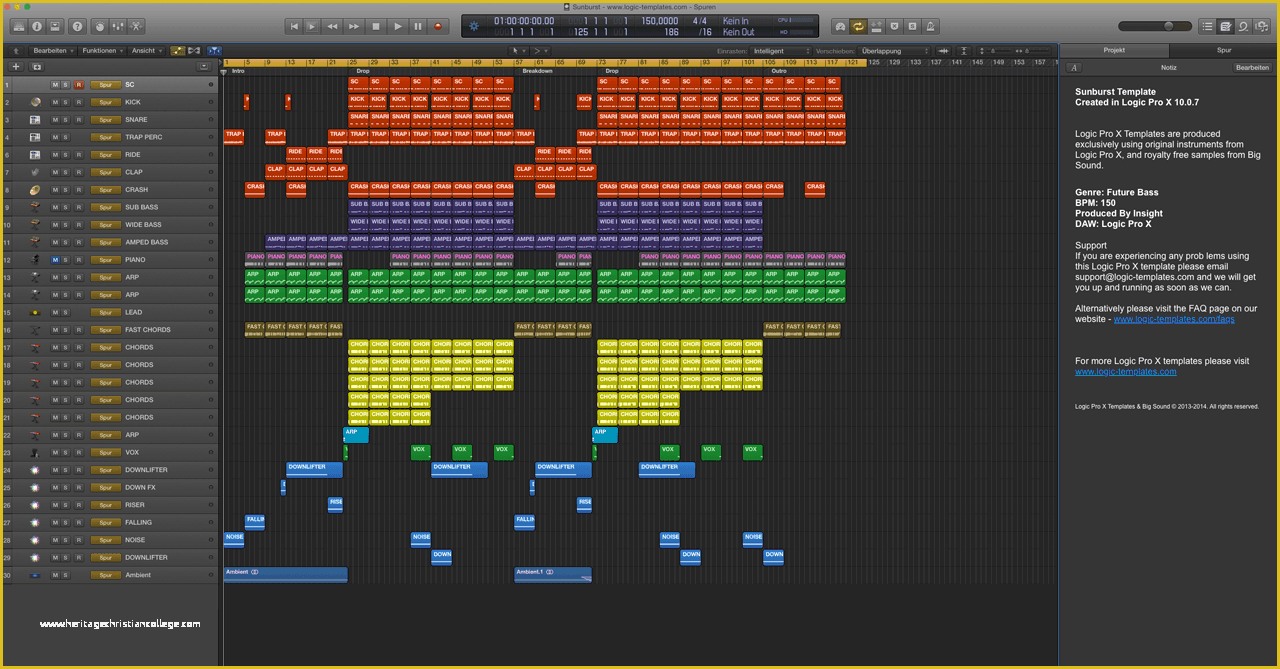Adjust the master volume slider
This screenshot has height=669, width=1280.
tap(1155, 26)
